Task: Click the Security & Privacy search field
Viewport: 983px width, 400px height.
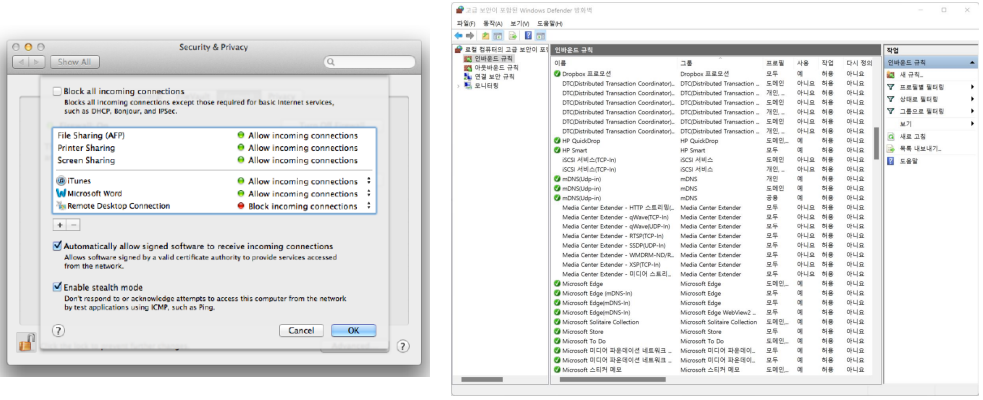Action: tap(369, 62)
